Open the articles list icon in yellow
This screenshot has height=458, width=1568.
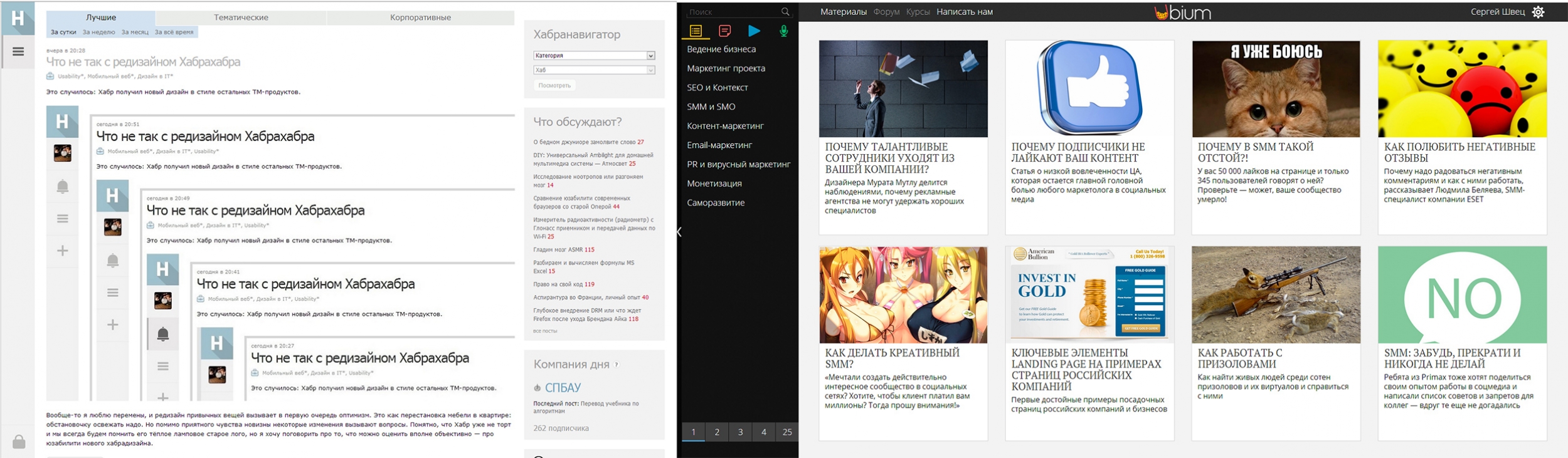(695, 31)
